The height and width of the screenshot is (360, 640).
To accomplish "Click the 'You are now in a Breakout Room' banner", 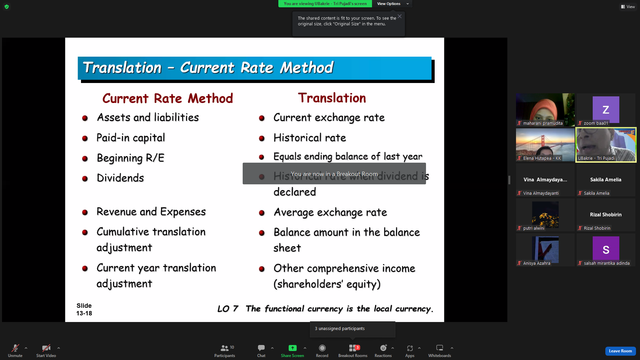I will (334, 174).
